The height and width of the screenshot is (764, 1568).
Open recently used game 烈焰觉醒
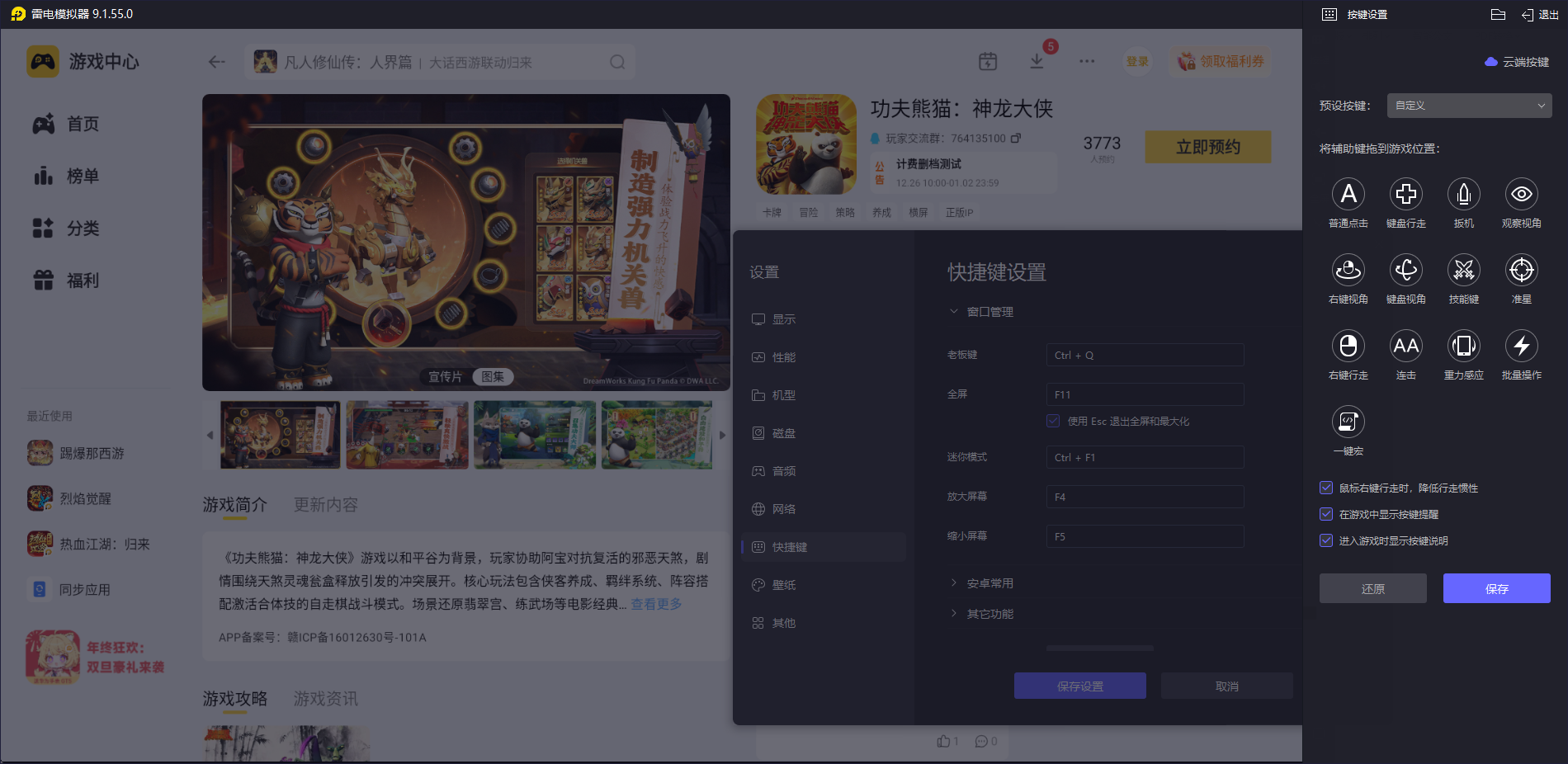click(x=69, y=498)
